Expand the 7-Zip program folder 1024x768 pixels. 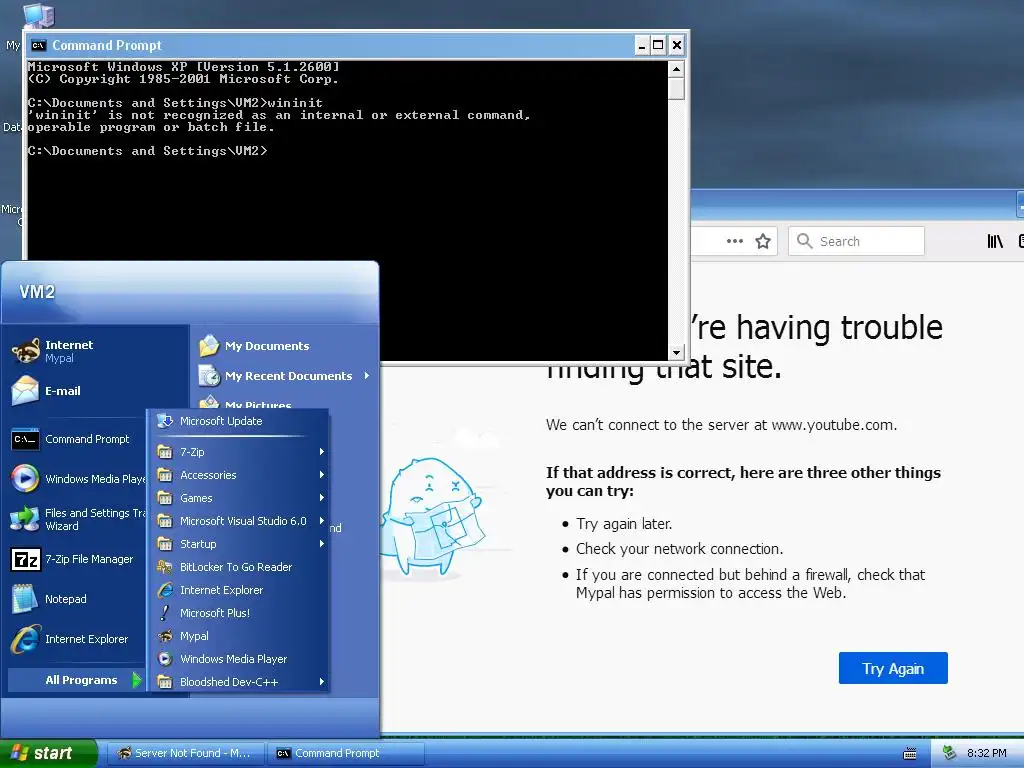point(240,452)
